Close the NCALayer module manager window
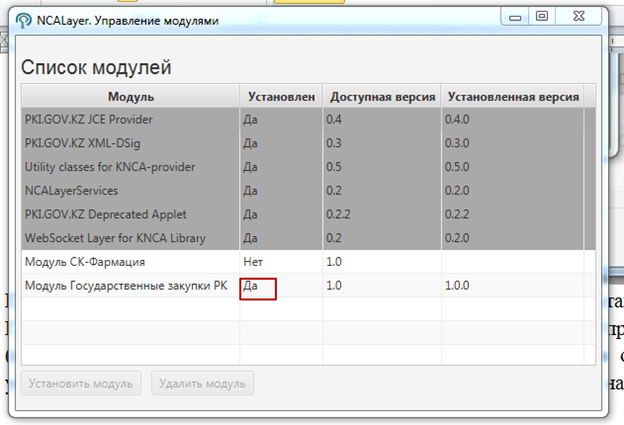Image resolution: width=624 pixels, height=425 pixels. [x=579, y=17]
